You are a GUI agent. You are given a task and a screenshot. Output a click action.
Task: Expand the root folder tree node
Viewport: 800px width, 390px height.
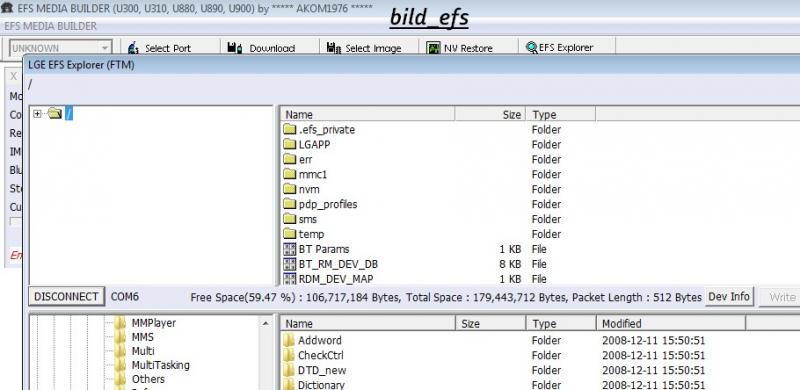[x=37, y=114]
